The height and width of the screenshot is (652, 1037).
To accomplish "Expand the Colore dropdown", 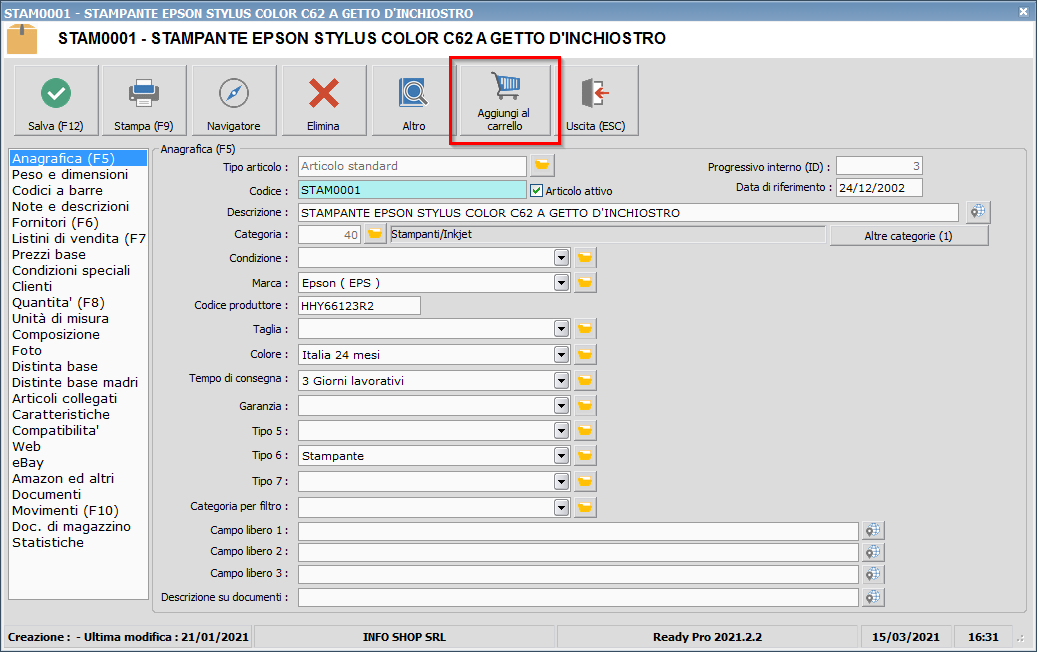I will tap(561, 354).
